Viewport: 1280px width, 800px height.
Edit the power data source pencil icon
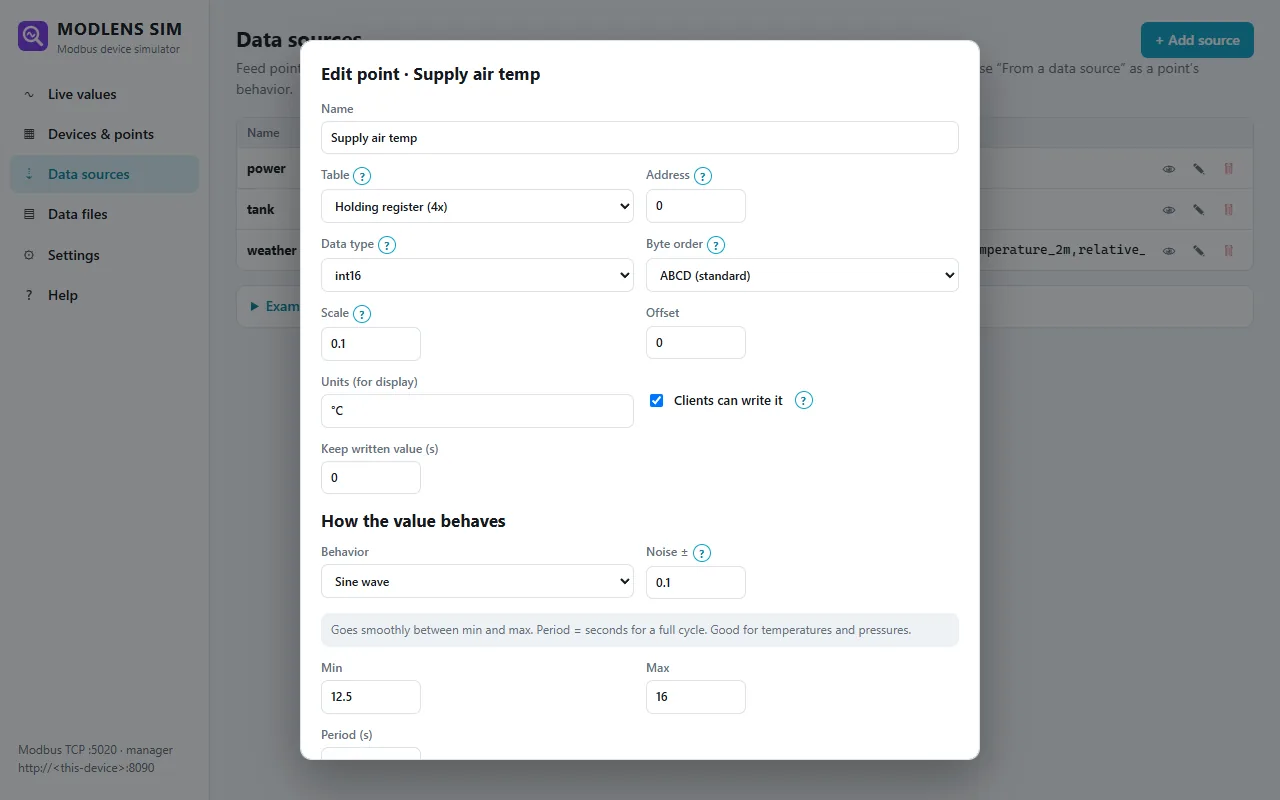tap(1198, 169)
